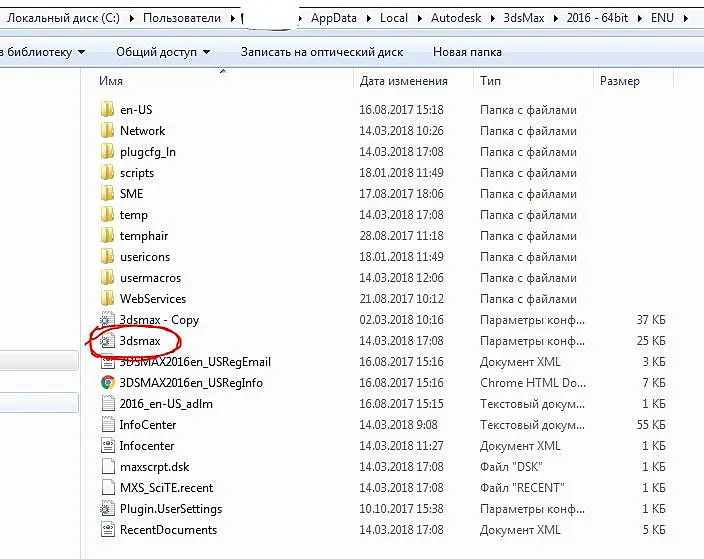Click the 55 КБ size of InfoCenter
The image size is (704, 559).
pos(651,424)
